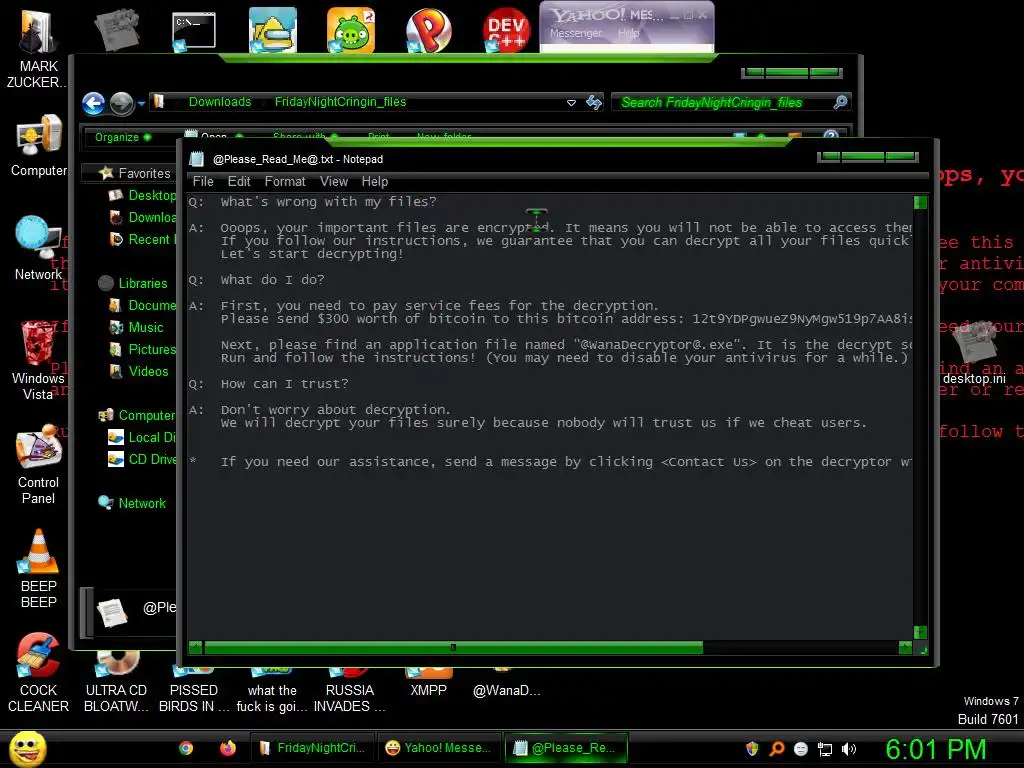Click the security shield tray icon
The width and height of the screenshot is (1024, 768).
(x=752, y=748)
